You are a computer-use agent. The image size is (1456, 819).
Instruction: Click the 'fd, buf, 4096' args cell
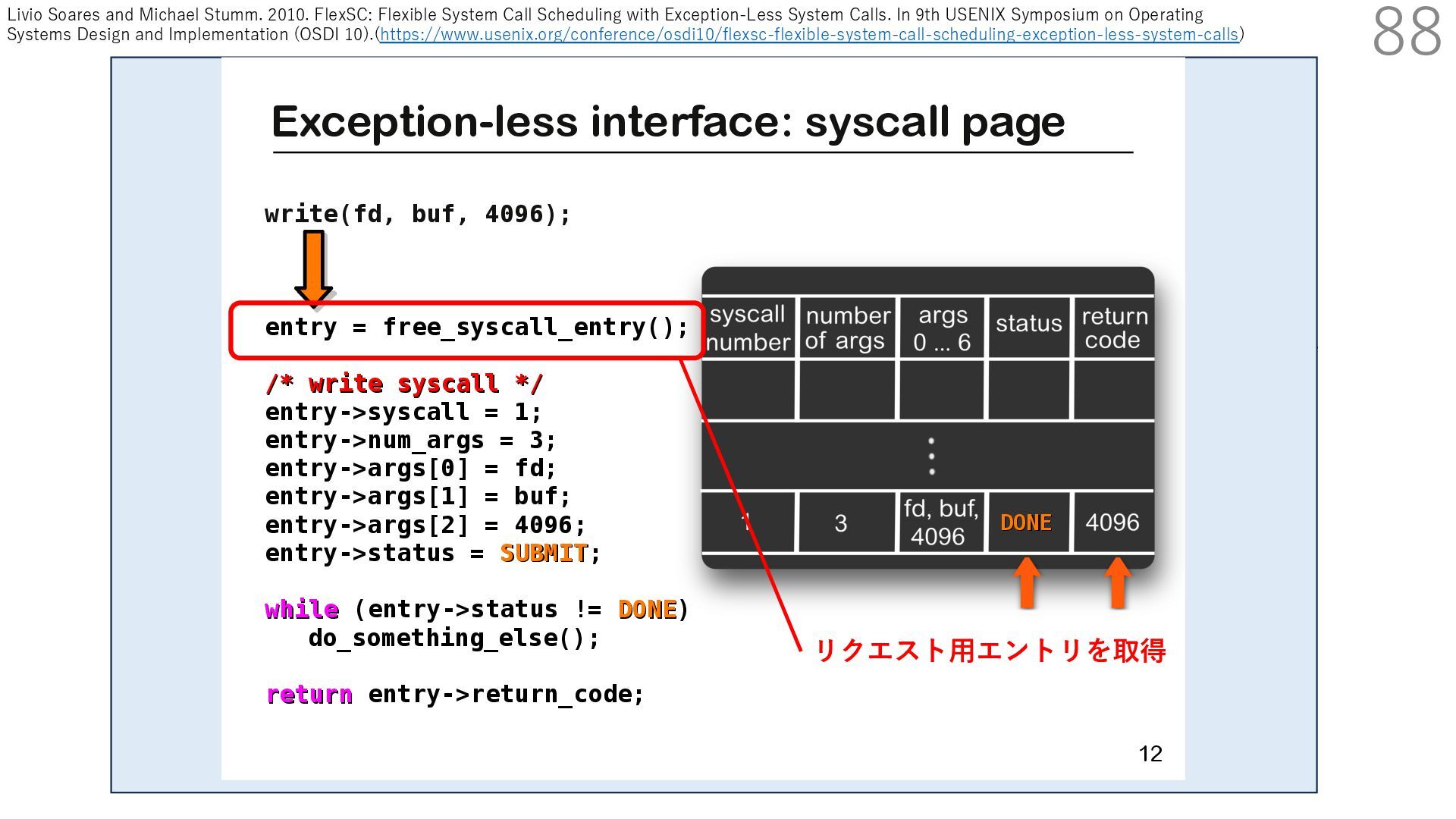(x=940, y=522)
